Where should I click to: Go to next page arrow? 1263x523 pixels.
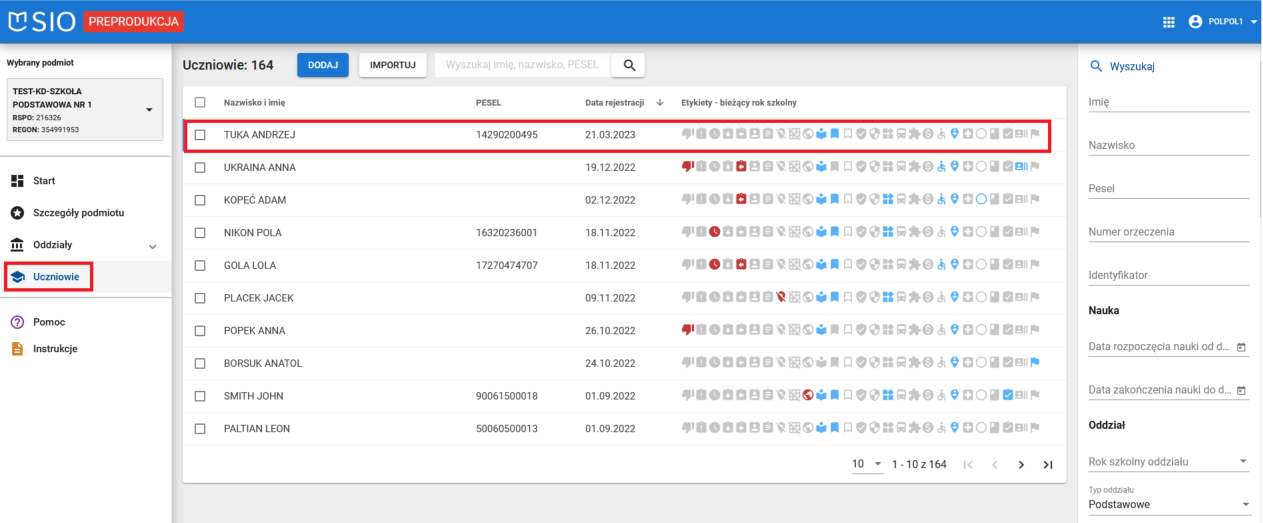pyautogui.click(x=1021, y=464)
